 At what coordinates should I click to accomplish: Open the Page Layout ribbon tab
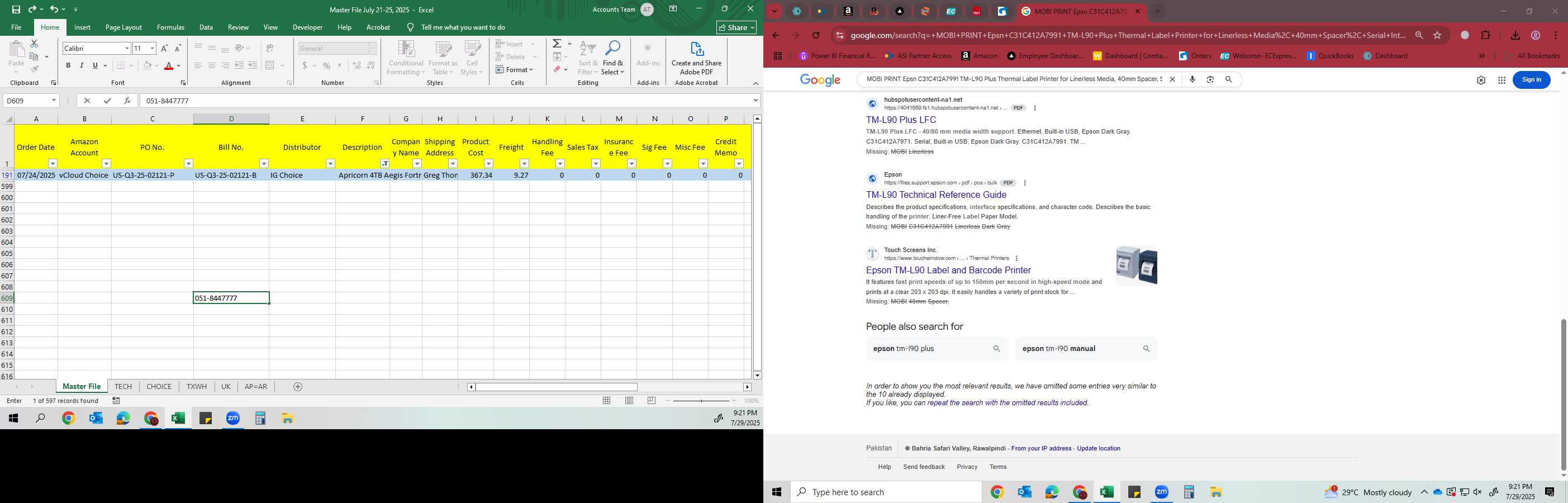pyautogui.click(x=123, y=27)
